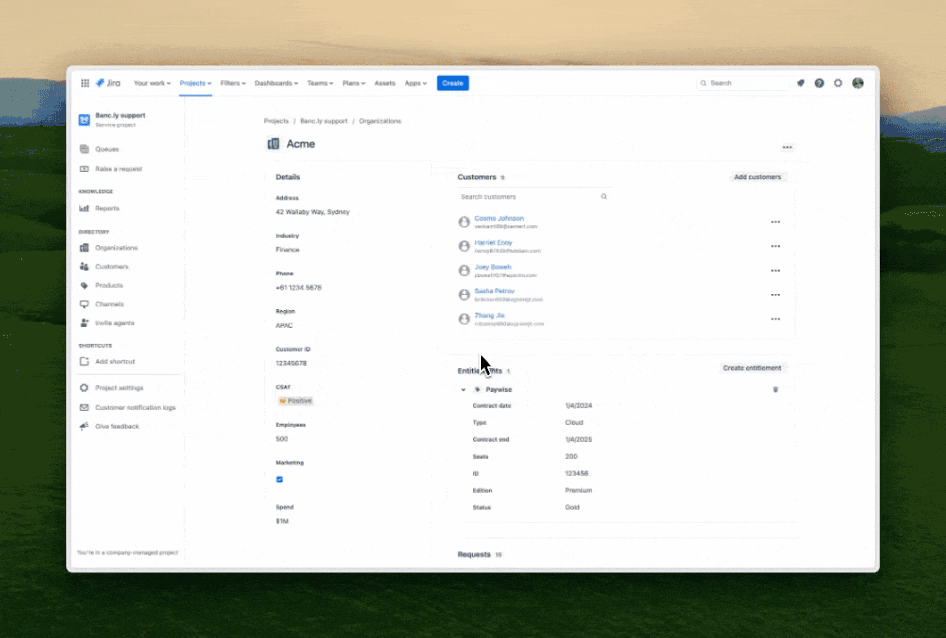Image resolution: width=946 pixels, height=638 pixels.
Task: Click the Add shortcut icon
Action: (x=84, y=362)
